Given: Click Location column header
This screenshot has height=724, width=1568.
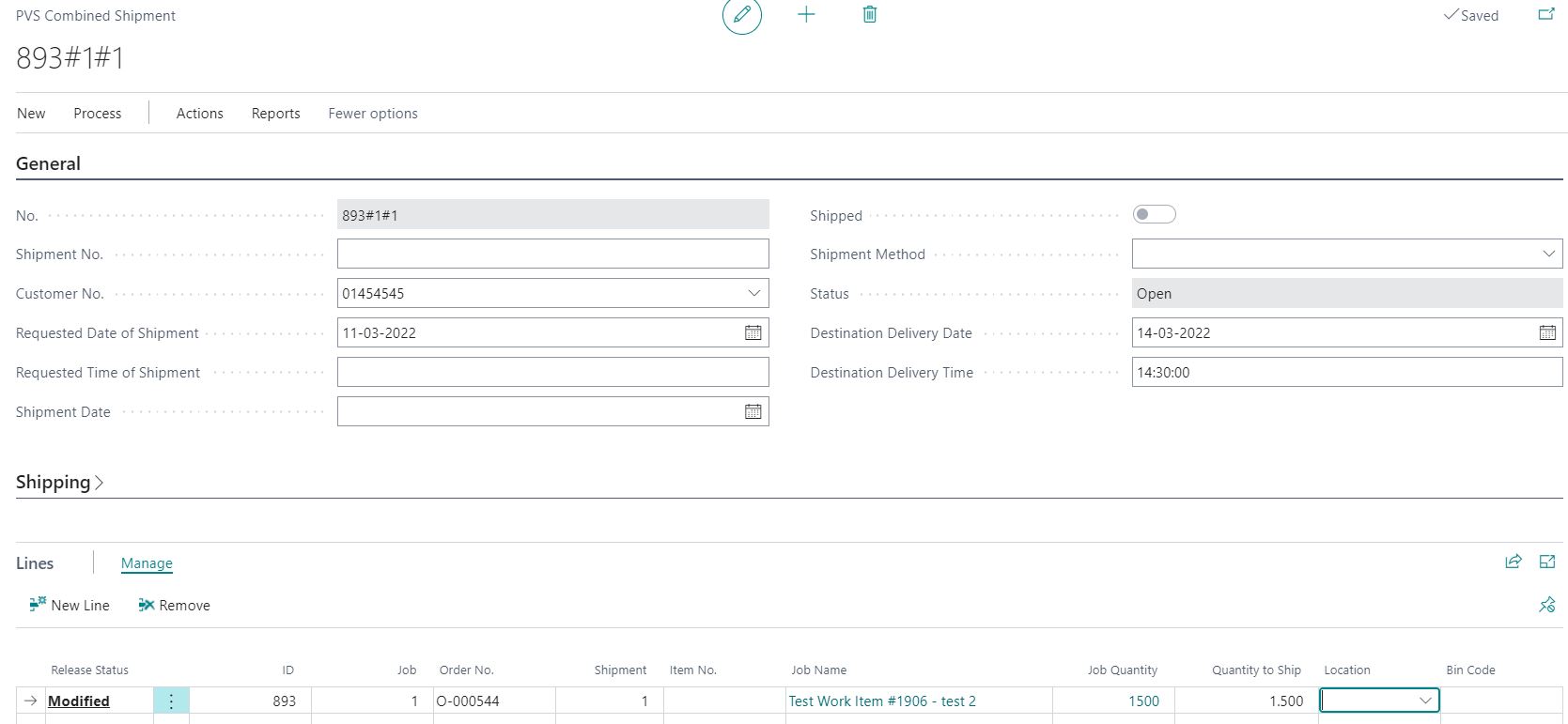Looking at the screenshot, I should [x=1347, y=670].
